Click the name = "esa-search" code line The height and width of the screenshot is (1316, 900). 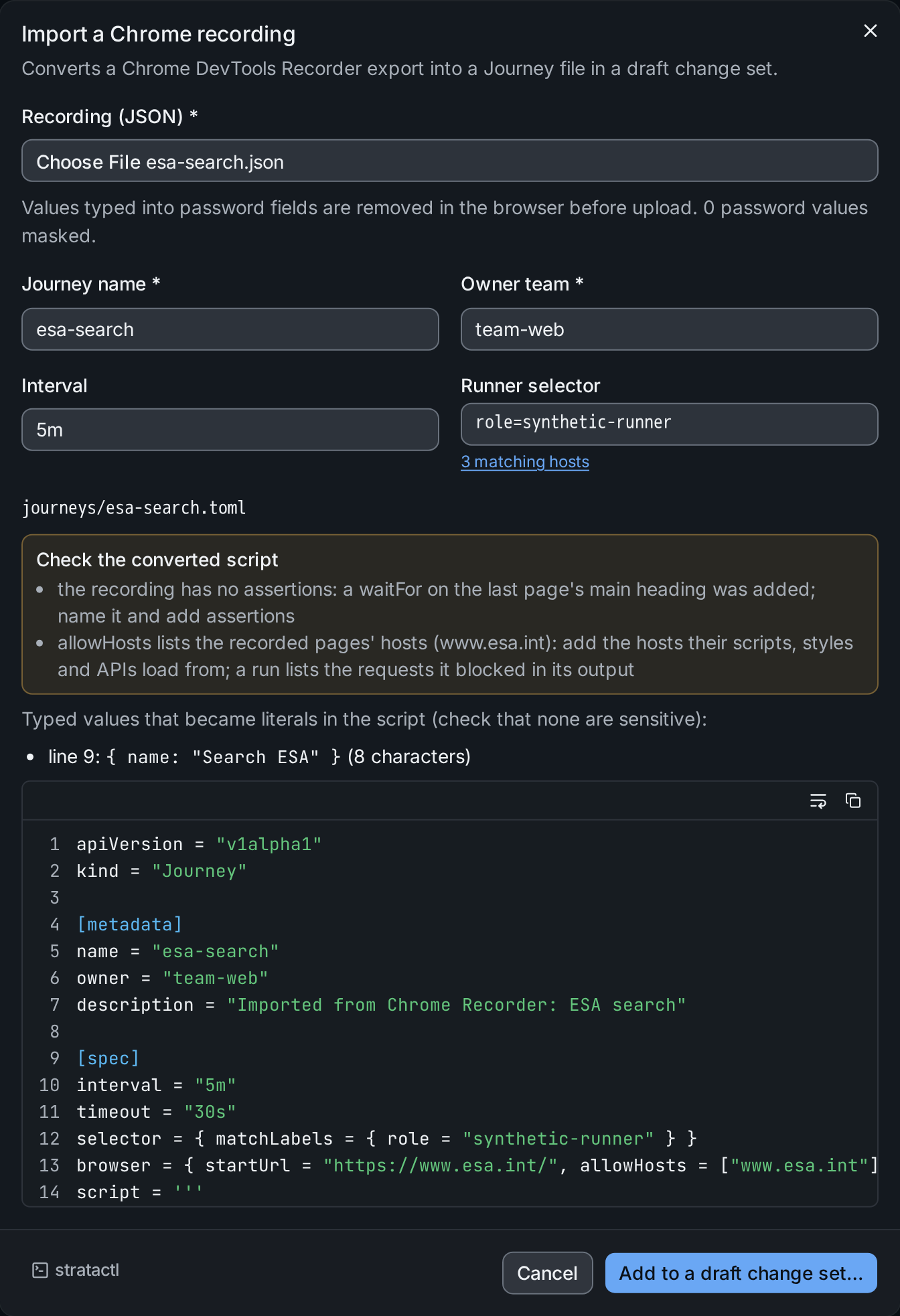point(177,951)
